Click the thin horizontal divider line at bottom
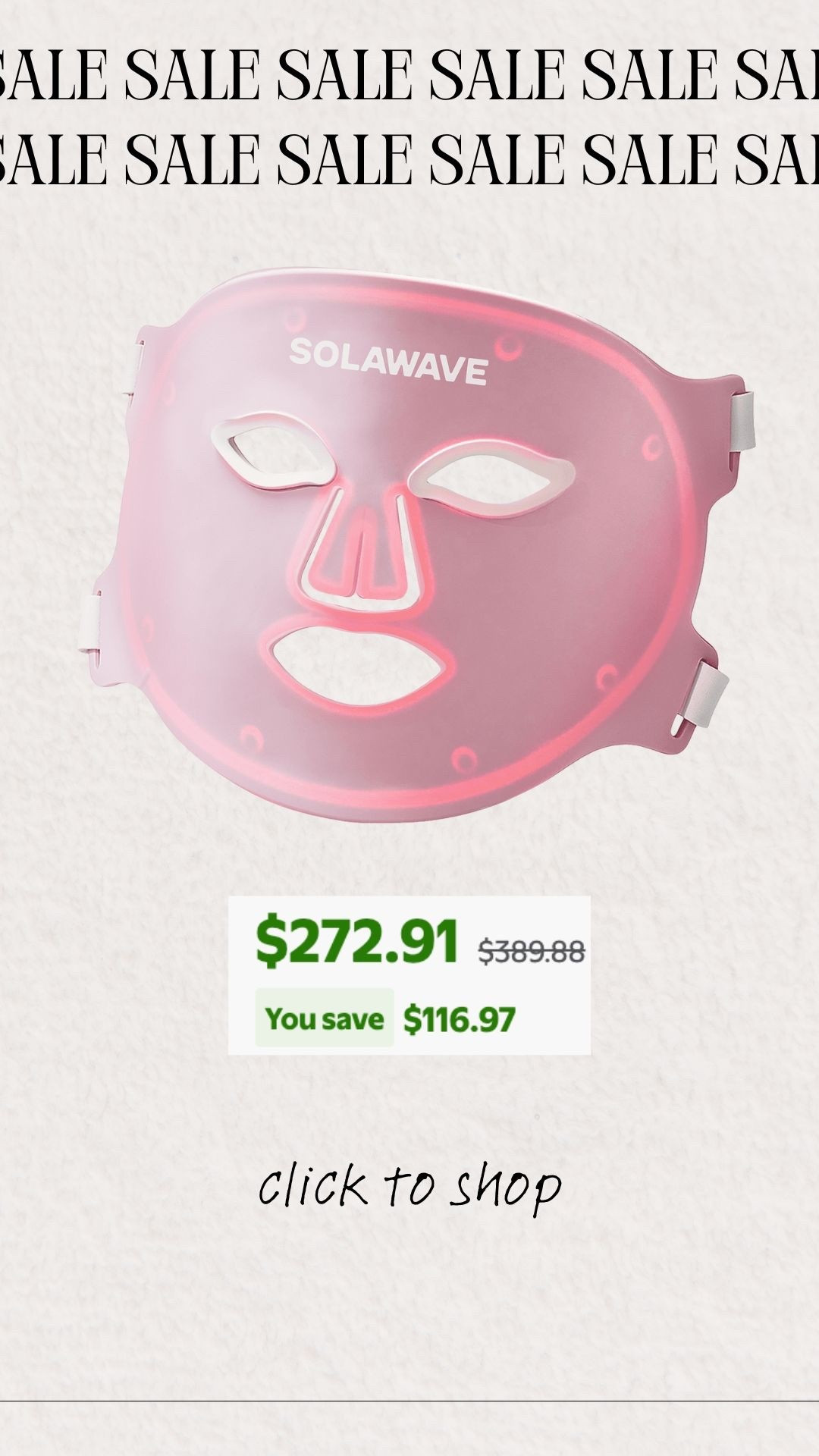Image resolution: width=819 pixels, height=1456 pixels. coord(409,1401)
